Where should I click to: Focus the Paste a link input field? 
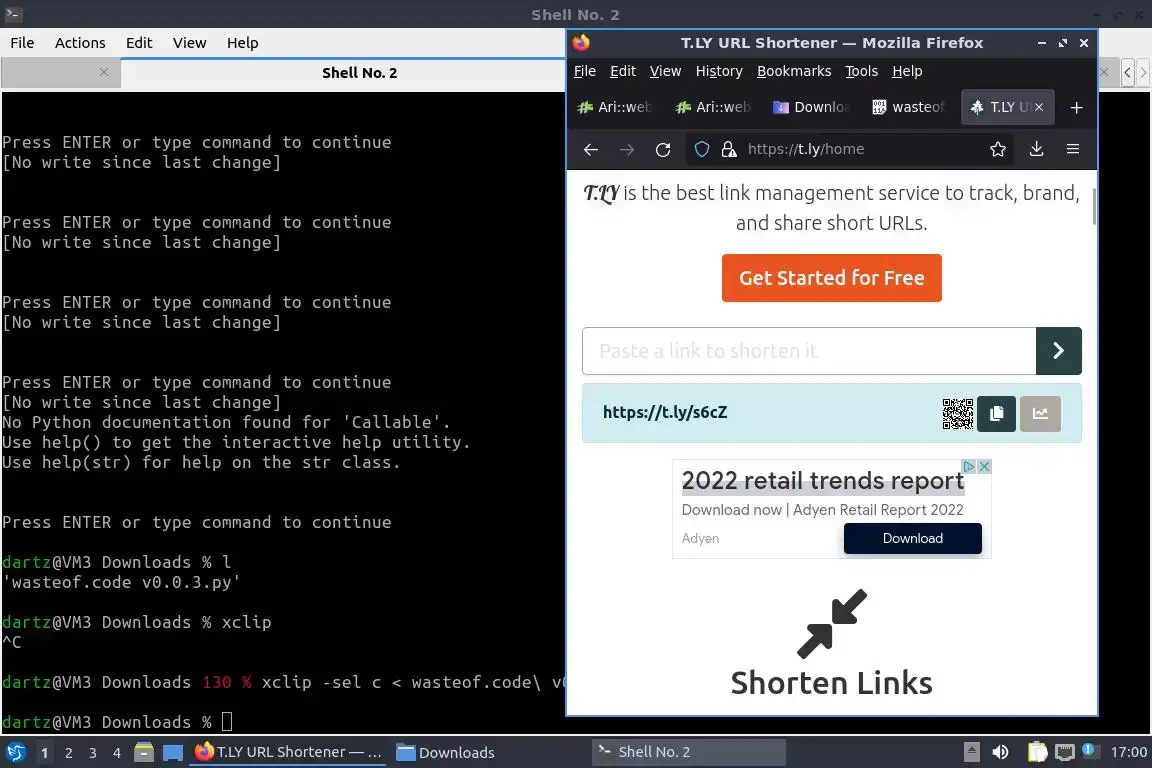(809, 351)
